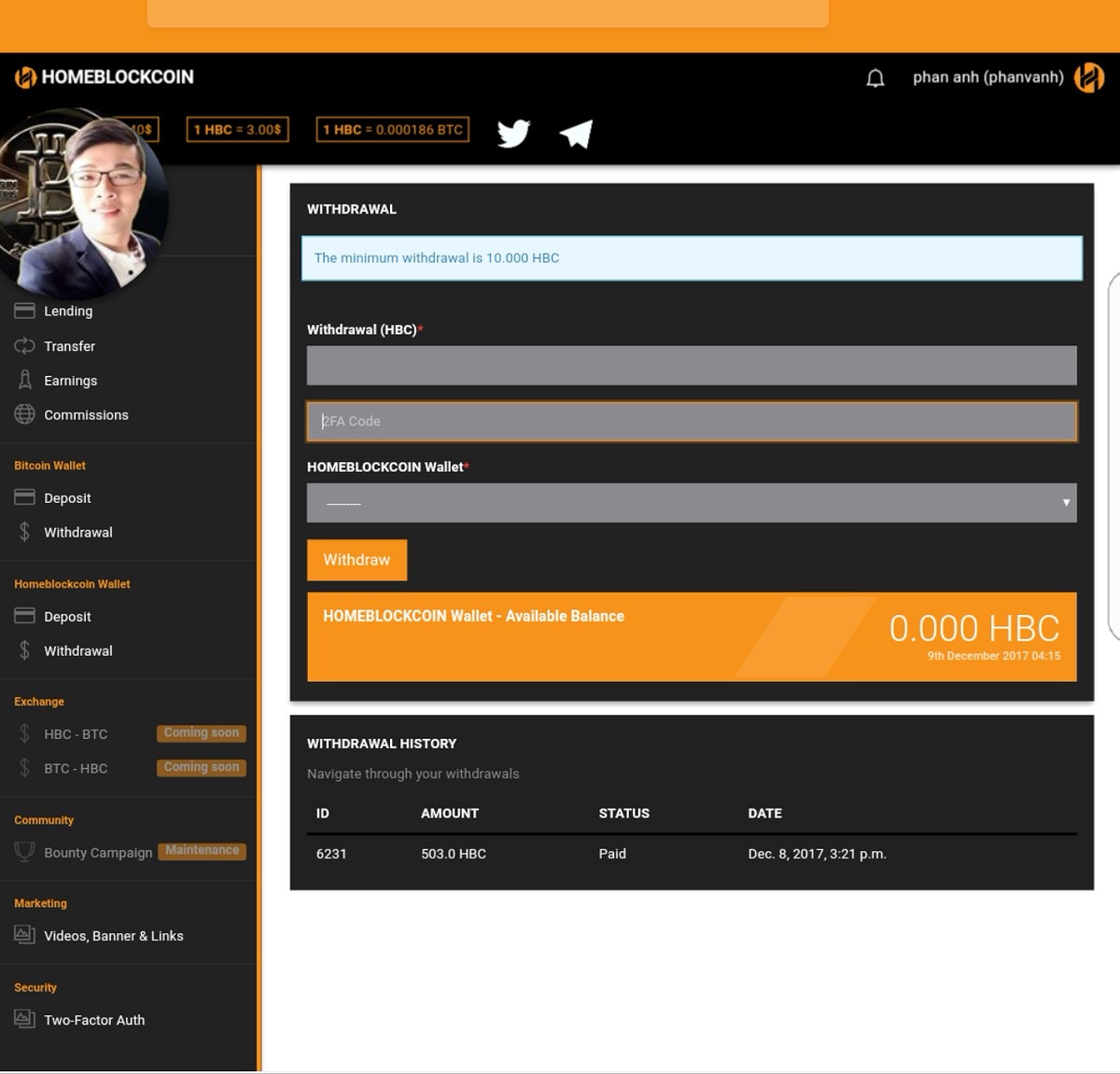Click the ID column header

click(x=323, y=814)
